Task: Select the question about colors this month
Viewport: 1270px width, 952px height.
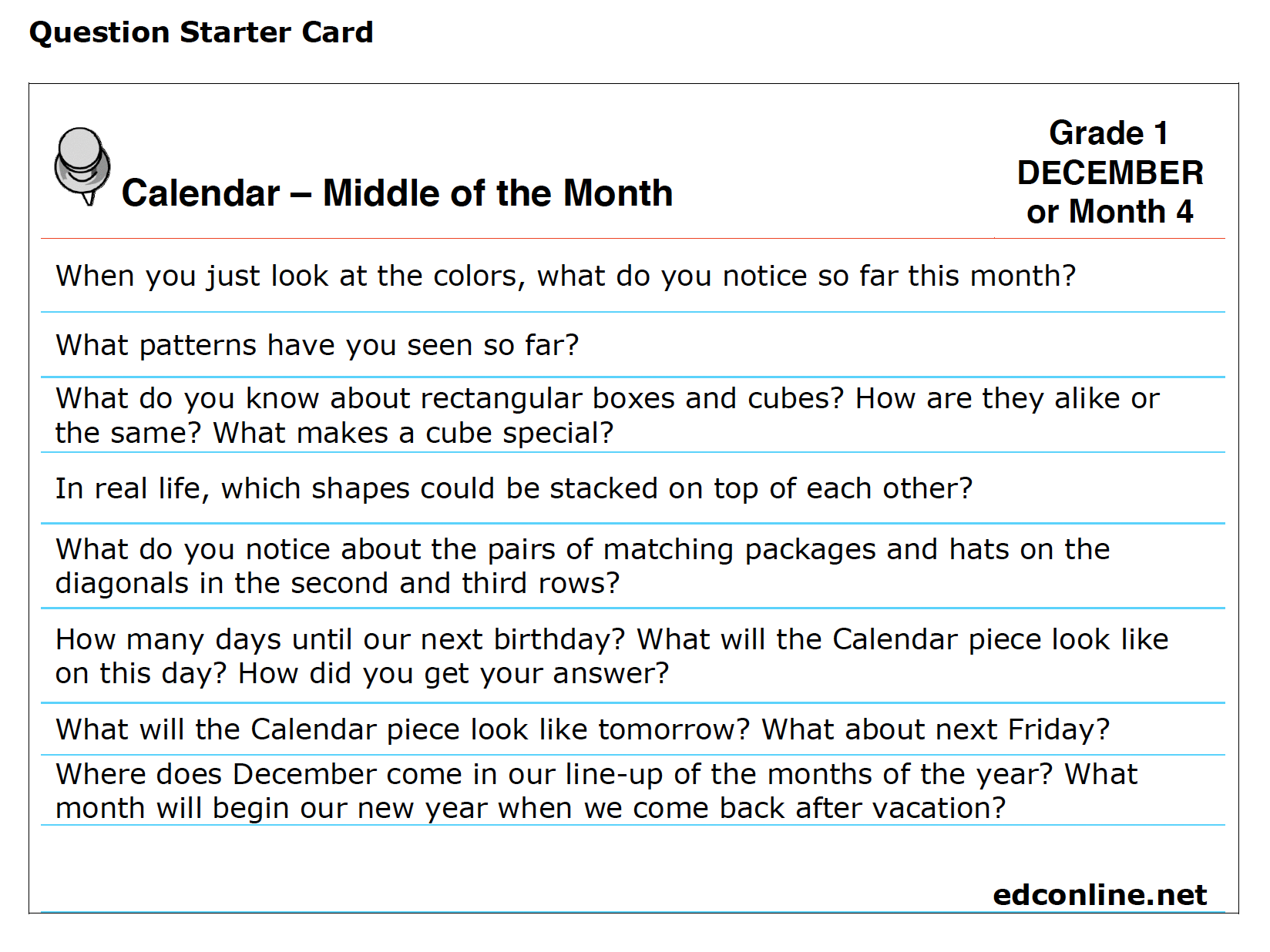Action: click(x=566, y=277)
